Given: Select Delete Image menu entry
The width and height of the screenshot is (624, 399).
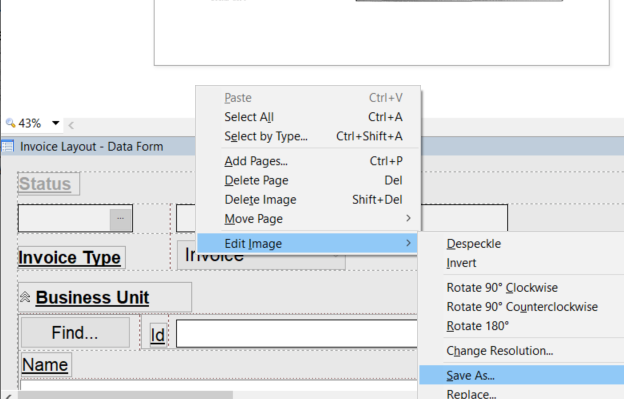Looking at the screenshot, I should tap(308, 200).
